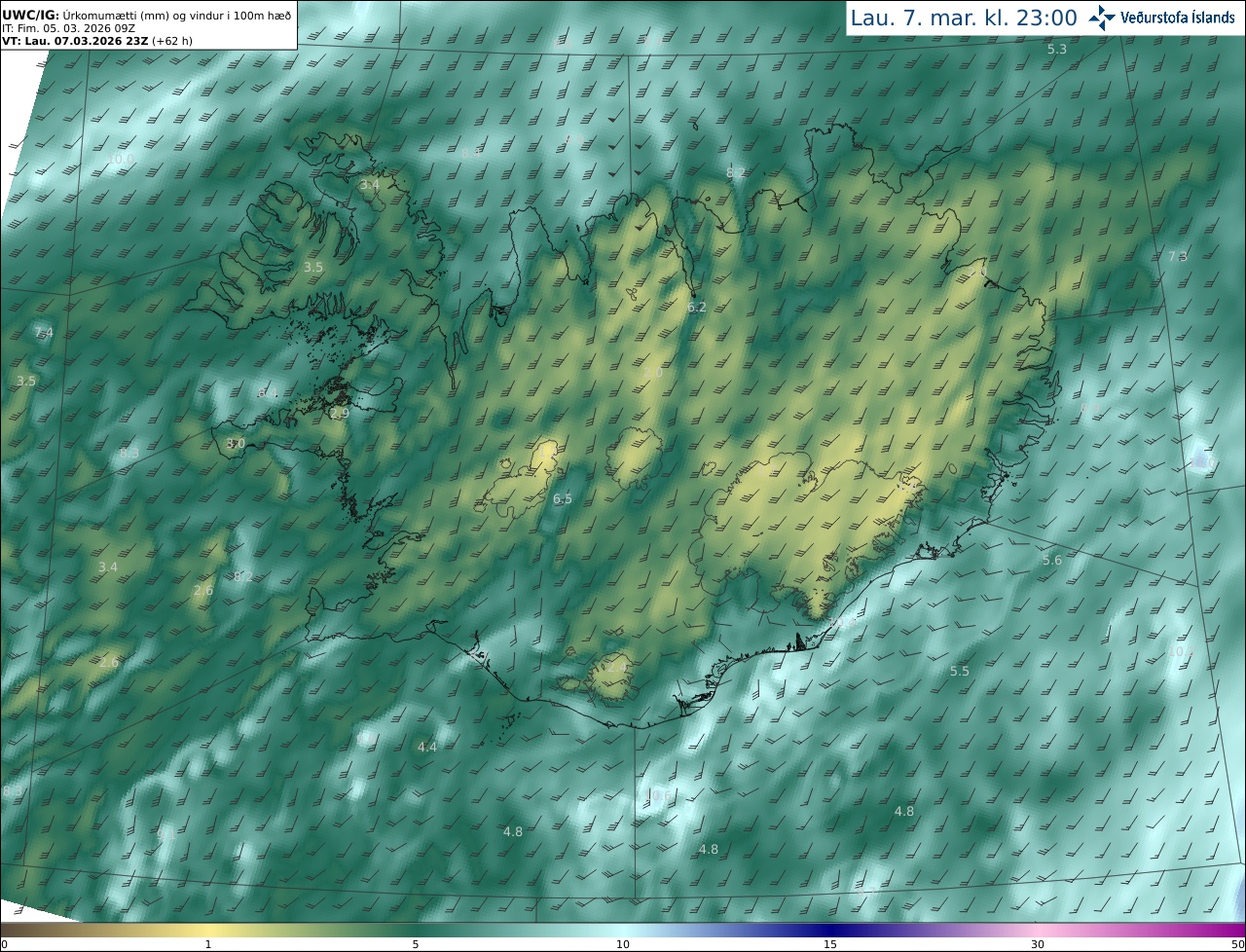Click the 'UWC/IG: Úrkomumætti (mm)' title line
The width and height of the screenshot is (1246, 952).
pos(146,16)
